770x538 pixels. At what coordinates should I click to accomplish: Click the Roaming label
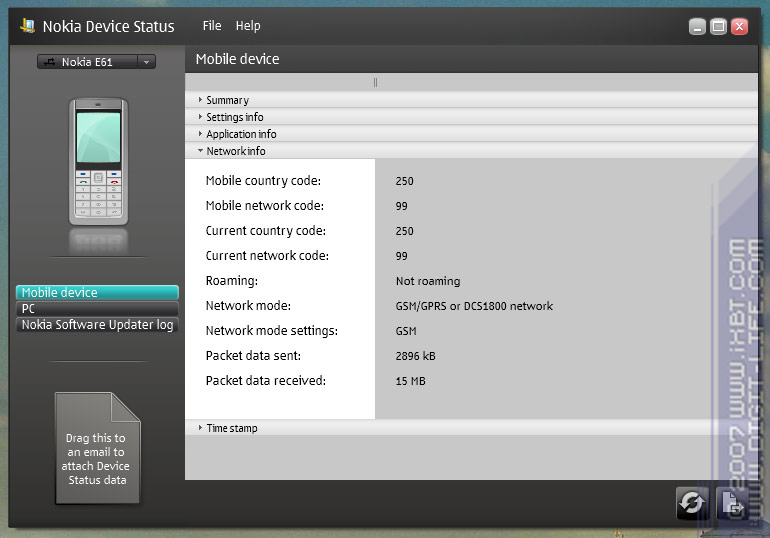pos(232,281)
